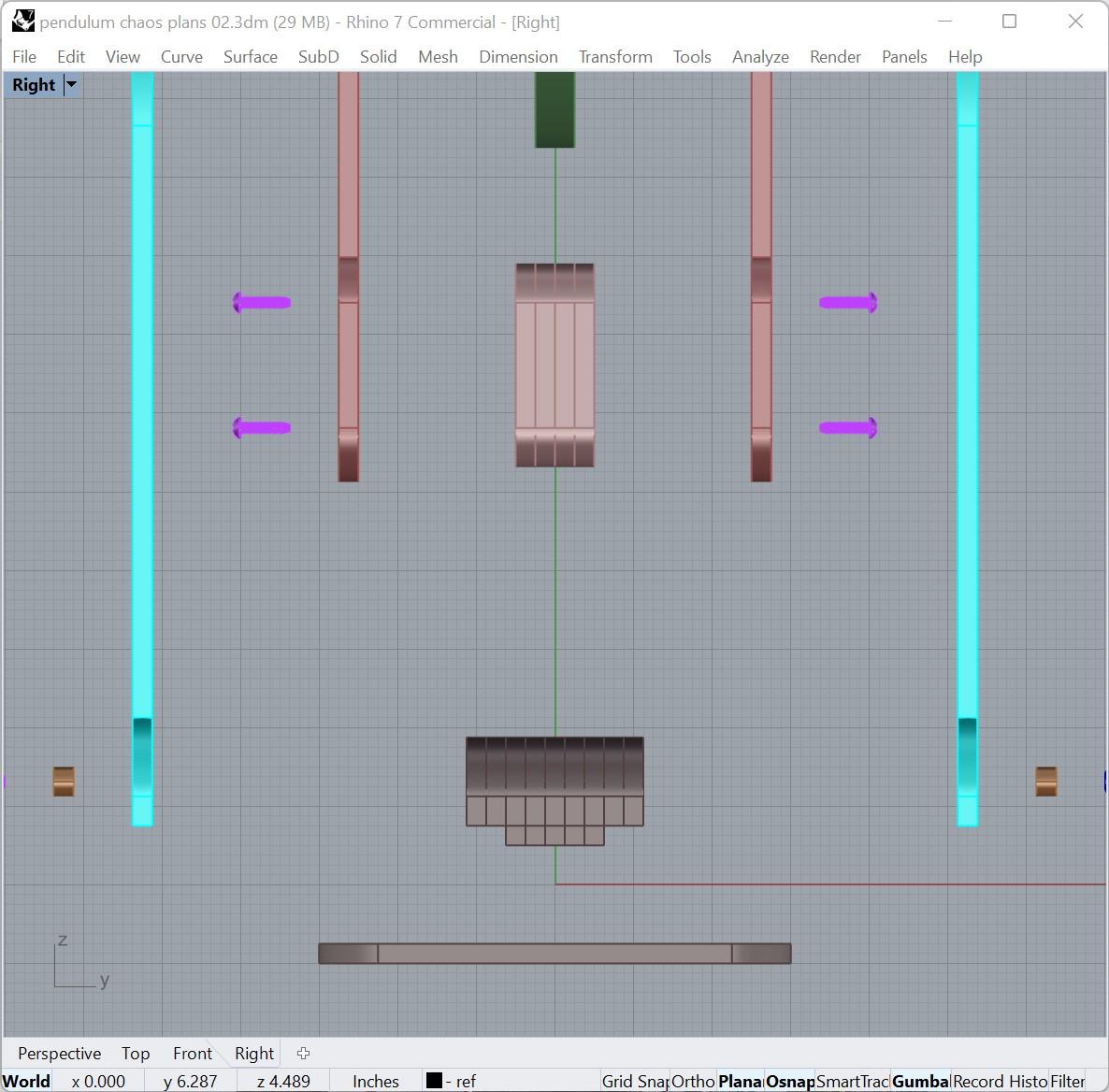Toggle Gumball in the status bar
This screenshot has width=1109, height=1092.
tap(920, 1082)
